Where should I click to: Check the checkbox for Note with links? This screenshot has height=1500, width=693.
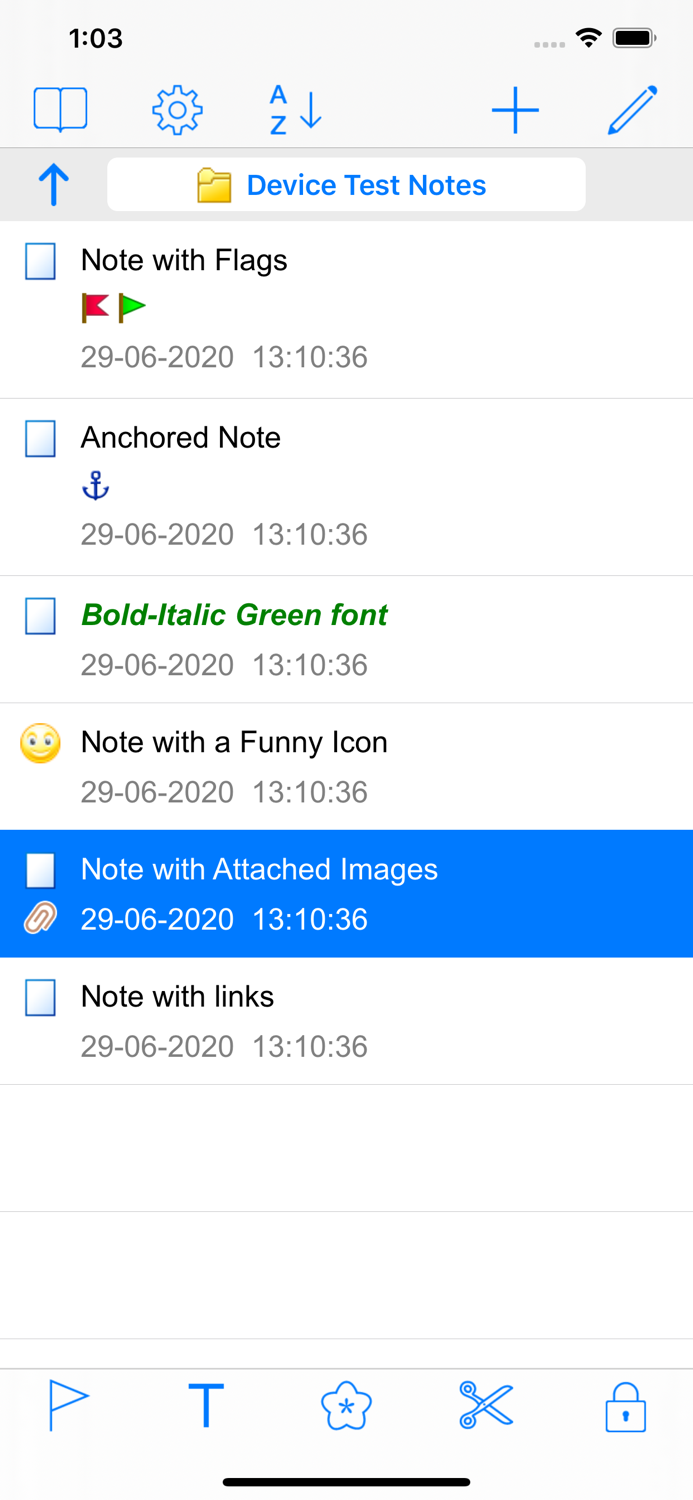click(x=39, y=997)
